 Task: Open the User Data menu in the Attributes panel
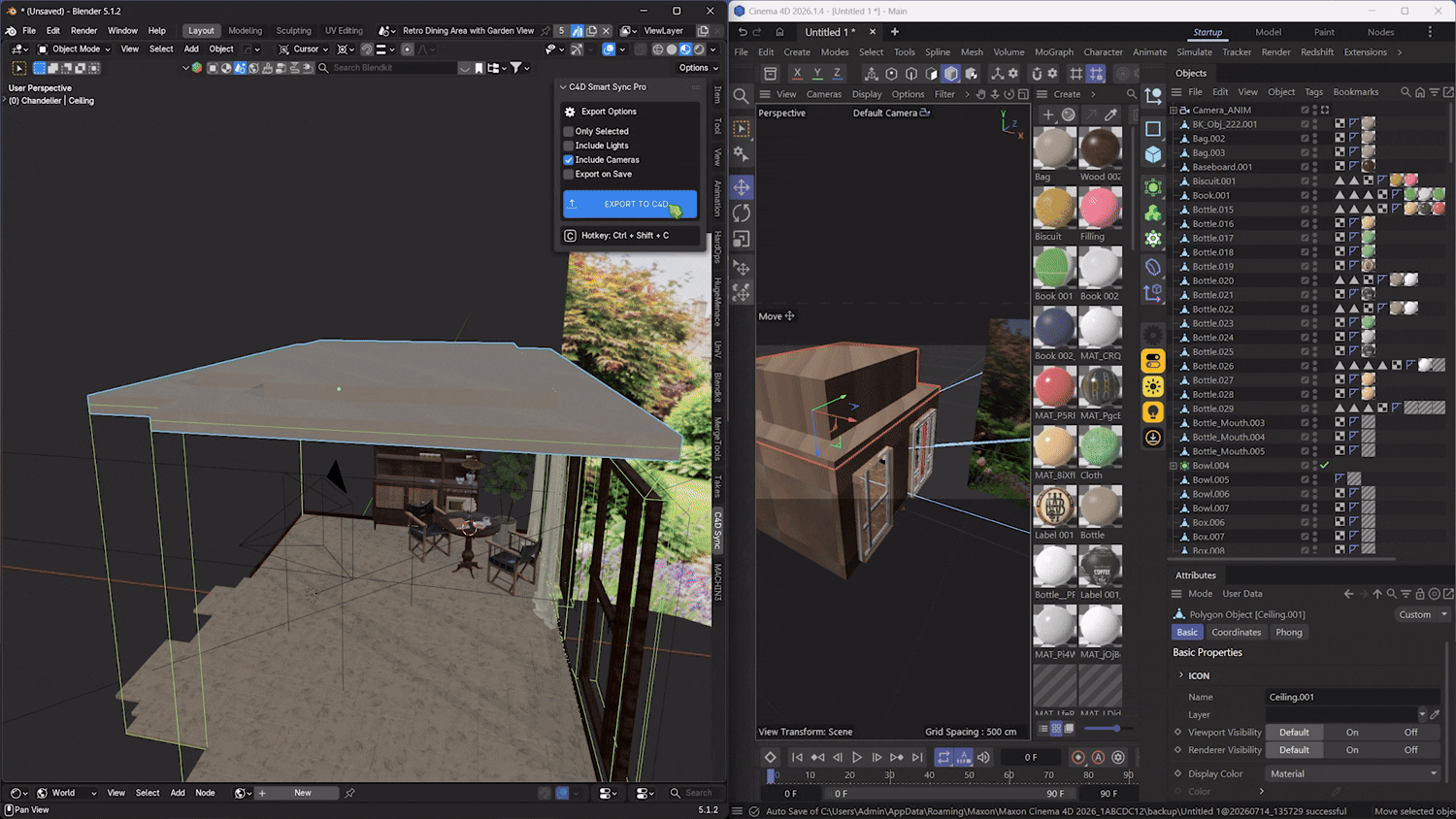[x=1241, y=594]
